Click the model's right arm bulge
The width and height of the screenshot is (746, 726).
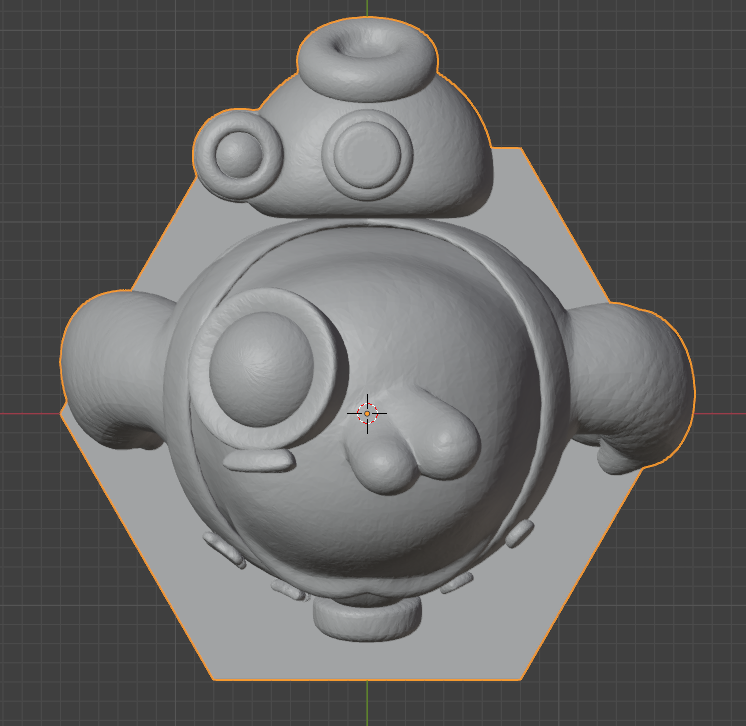click(x=630, y=386)
